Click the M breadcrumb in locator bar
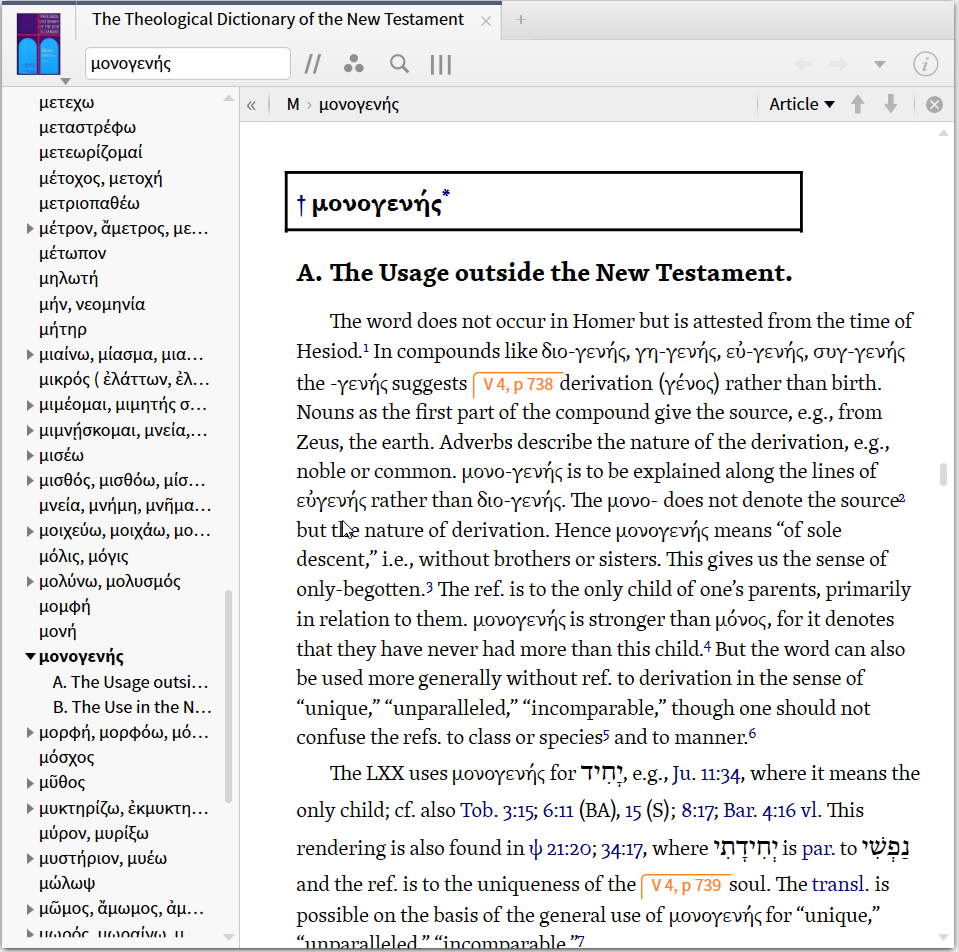The height and width of the screenshot is (952, 959). click(293, 105)
